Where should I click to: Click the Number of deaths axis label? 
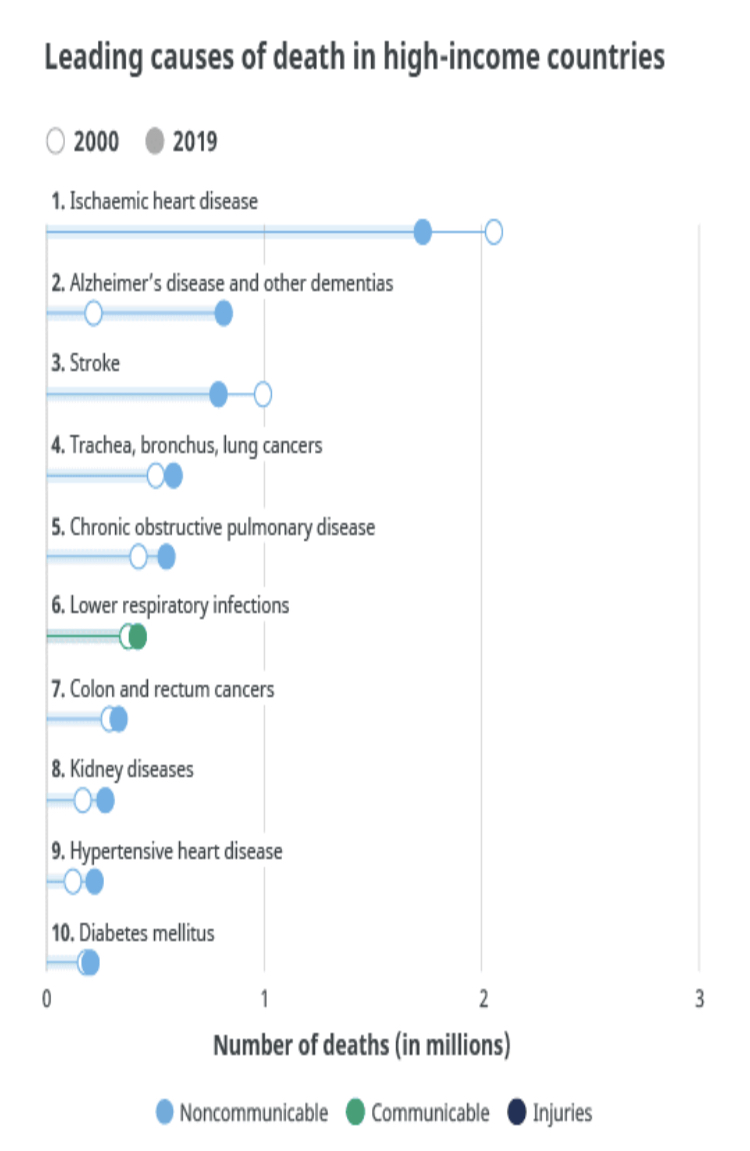tap(362, 1045)
